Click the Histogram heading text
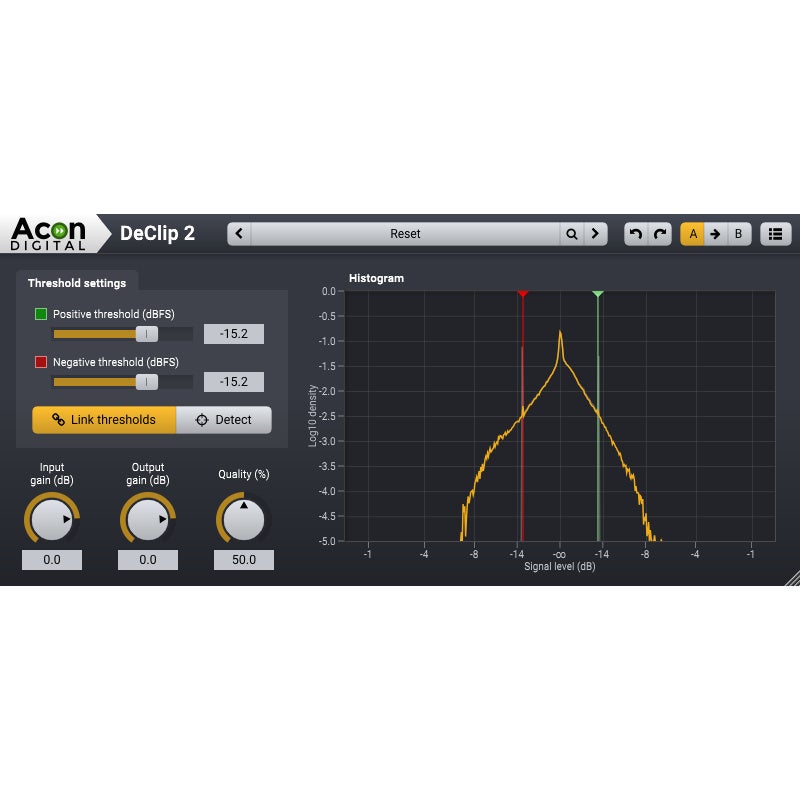Screen dimensions: 800x800 pos(377,278)
